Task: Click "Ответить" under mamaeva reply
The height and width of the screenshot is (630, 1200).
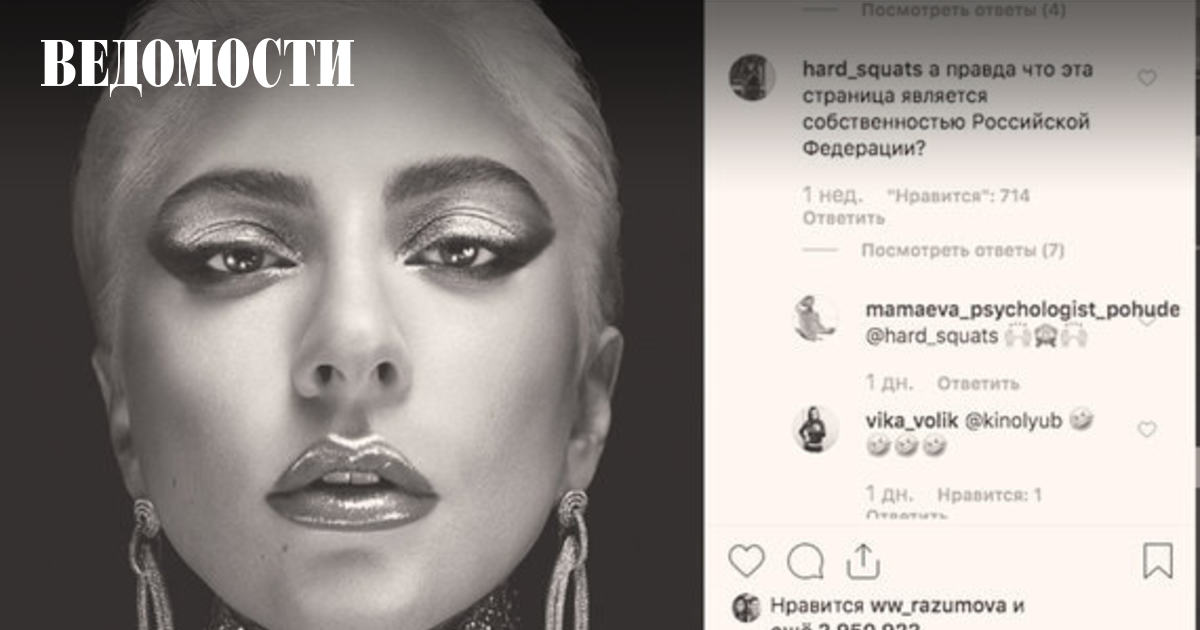Action: tap(978, 383)
